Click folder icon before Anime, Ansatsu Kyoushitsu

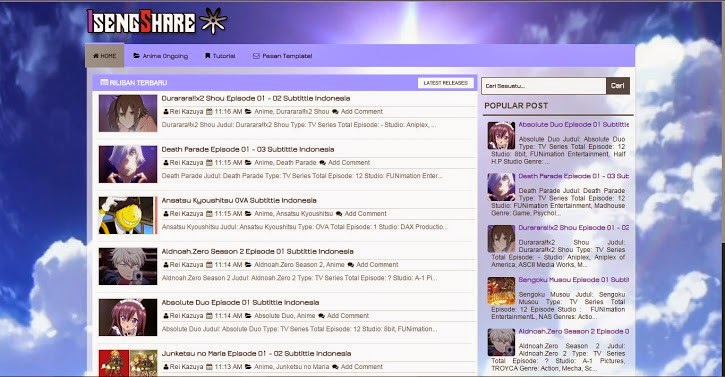pyautogui.click(x=248, y=214)
